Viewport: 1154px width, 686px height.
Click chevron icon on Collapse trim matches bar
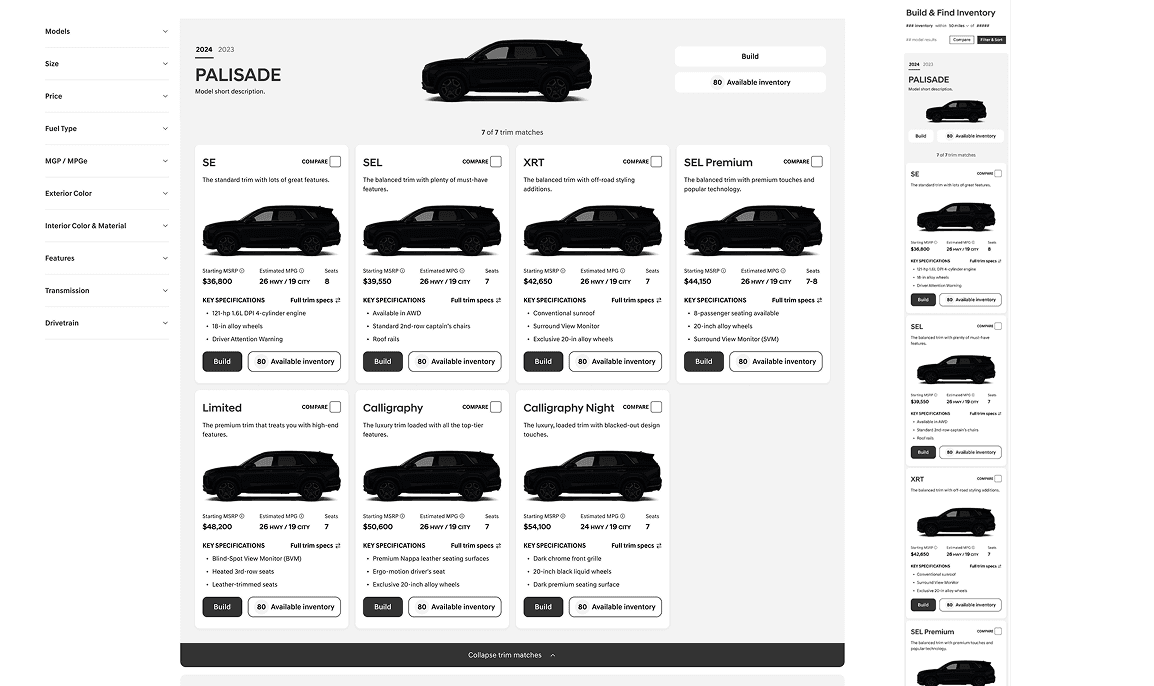[x=553, y=655]
